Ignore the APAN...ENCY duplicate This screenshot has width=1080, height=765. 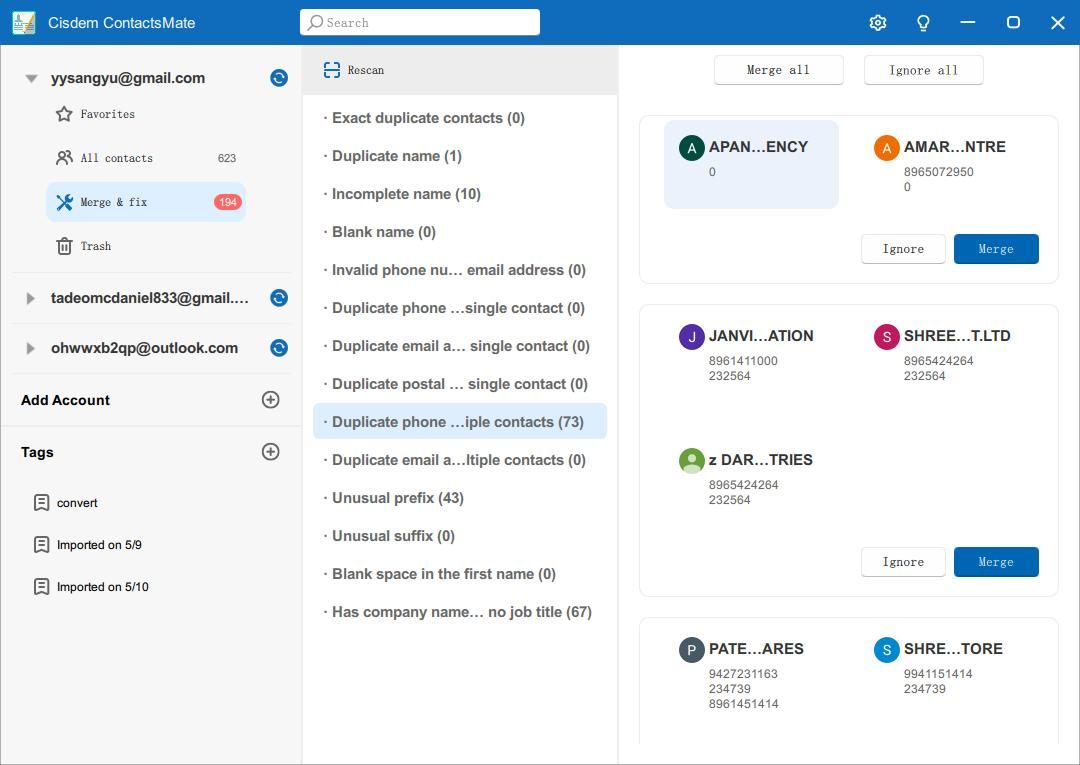click(902, 248)
